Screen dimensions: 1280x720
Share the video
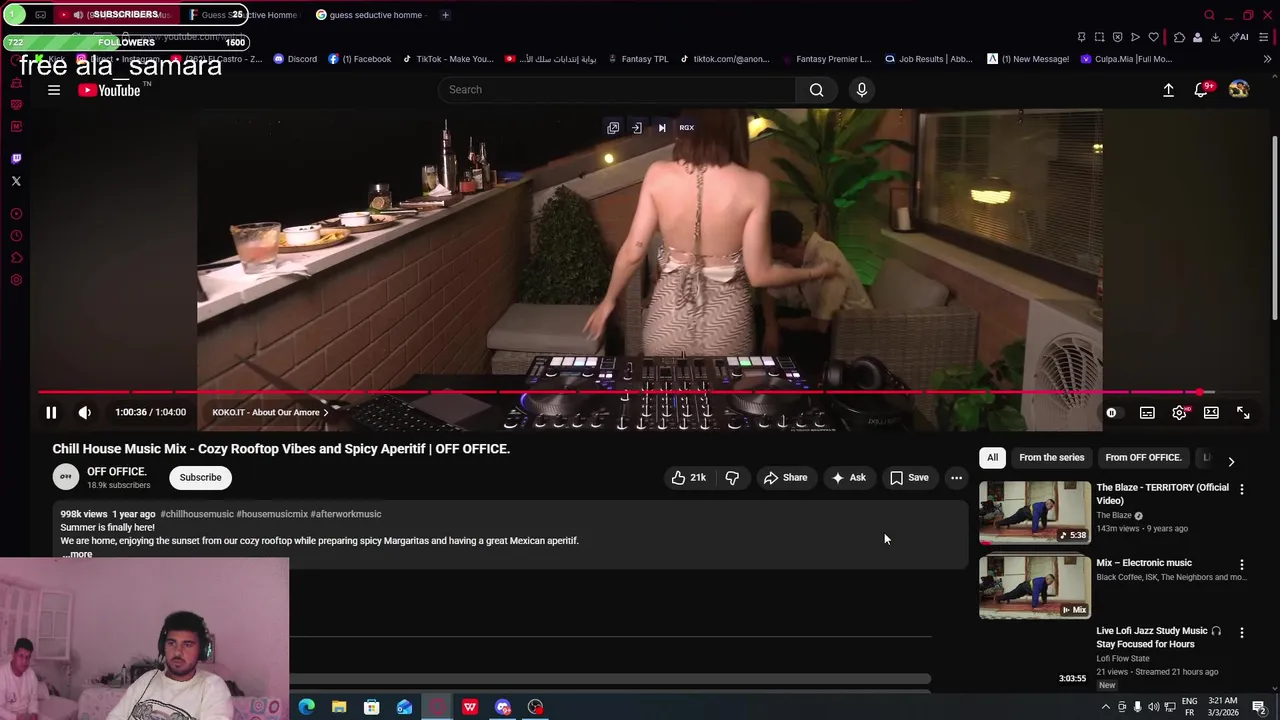tap(785, 477)
